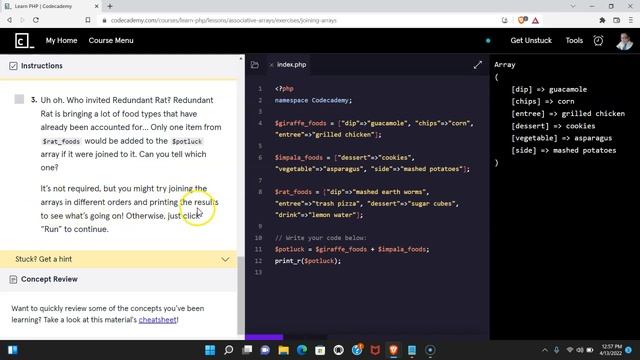Click the teal status dot indicator
640x360 pixels.
[488, 40]
